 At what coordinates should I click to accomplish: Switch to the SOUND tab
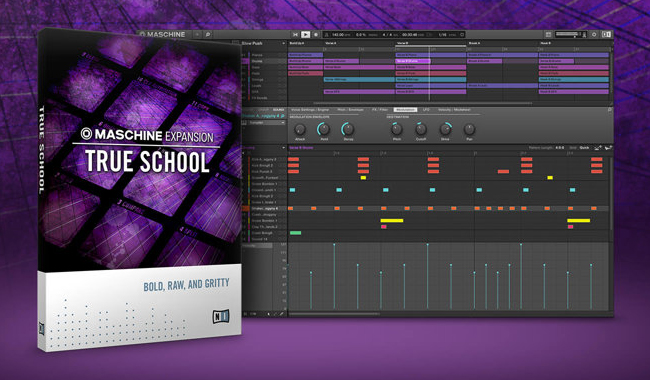tap(279, 110)
